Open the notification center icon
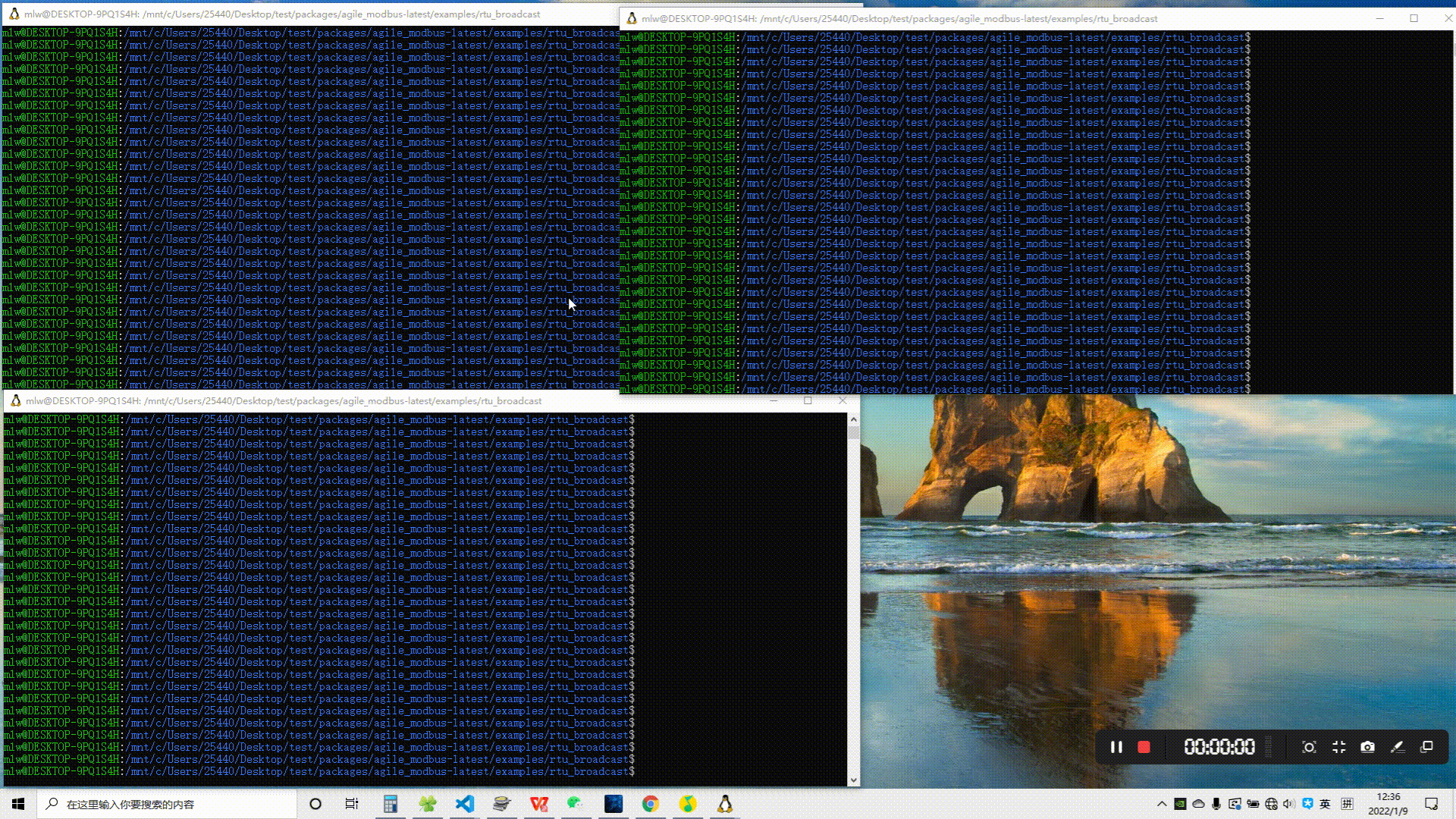This screenshot has width=1456, height=819. coord(1431,804)
